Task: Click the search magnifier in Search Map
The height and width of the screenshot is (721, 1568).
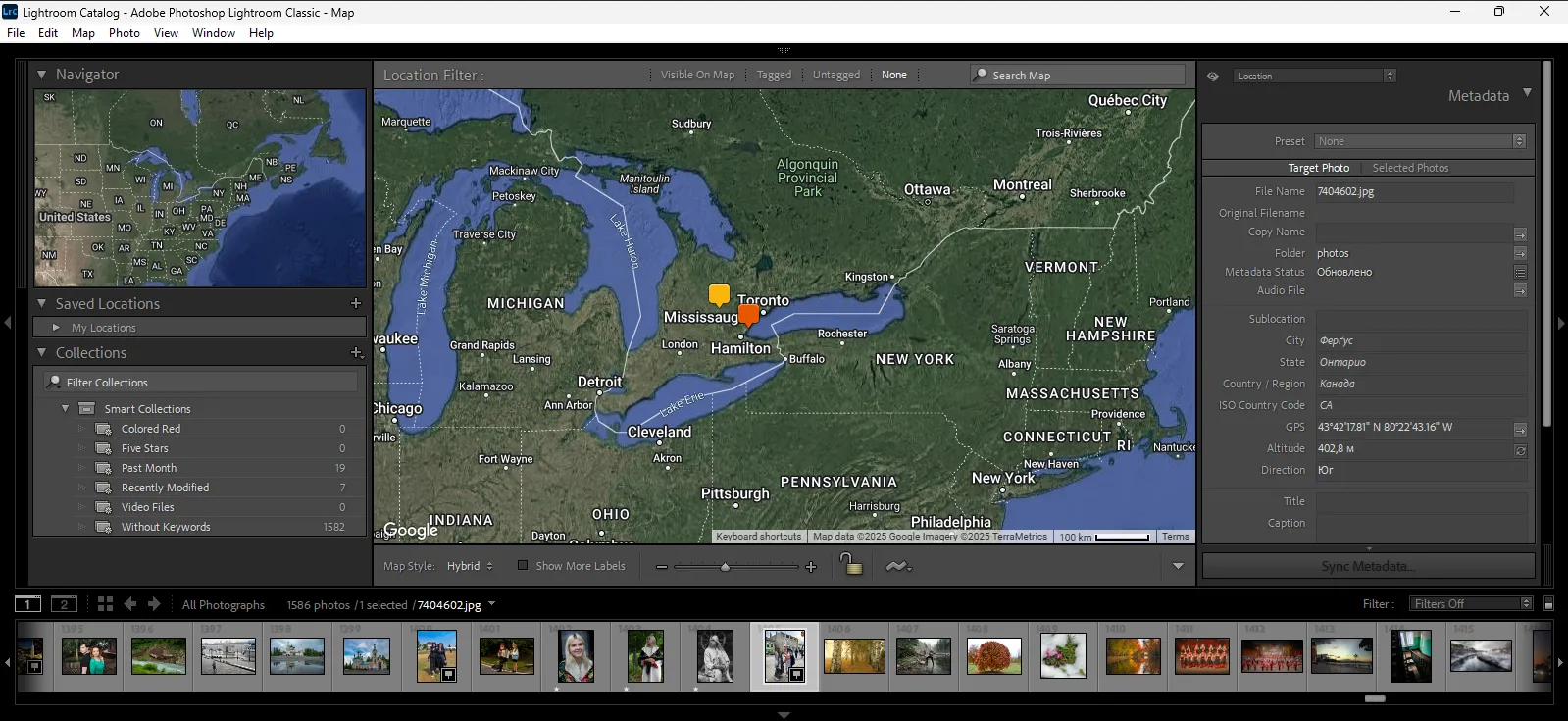Action: [980, 75]
